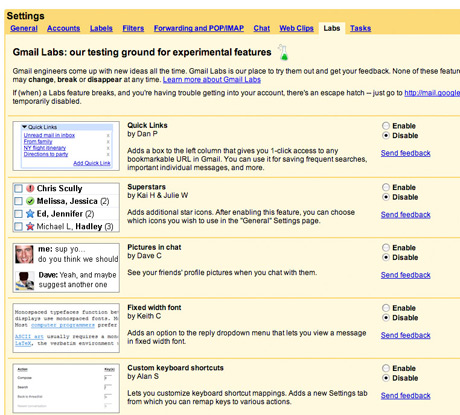Viewport: 460px width, 415px height.
Task: Select the Labs tab
Action: pos(332,28)
